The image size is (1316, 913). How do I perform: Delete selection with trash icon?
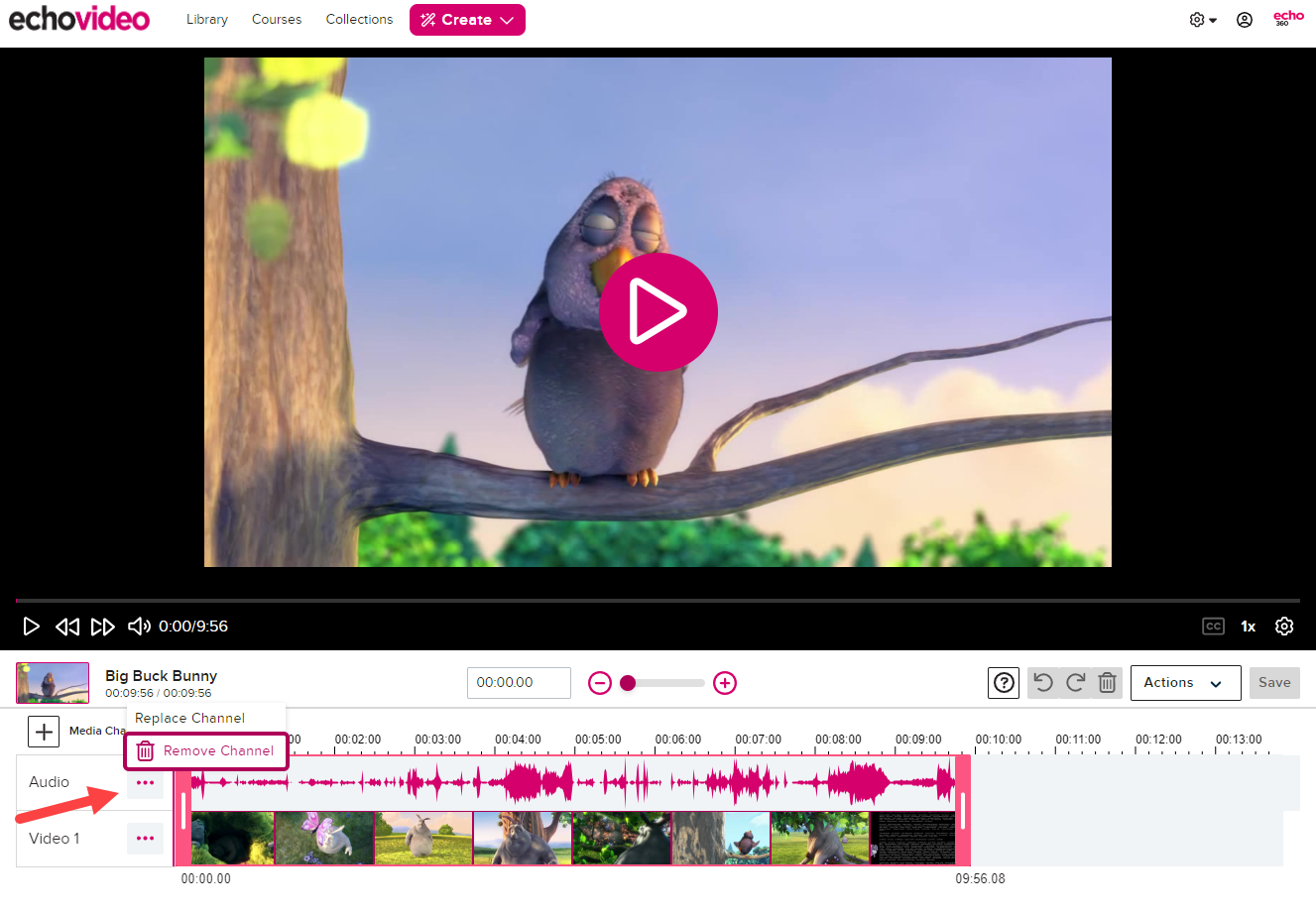(1108, 683)
